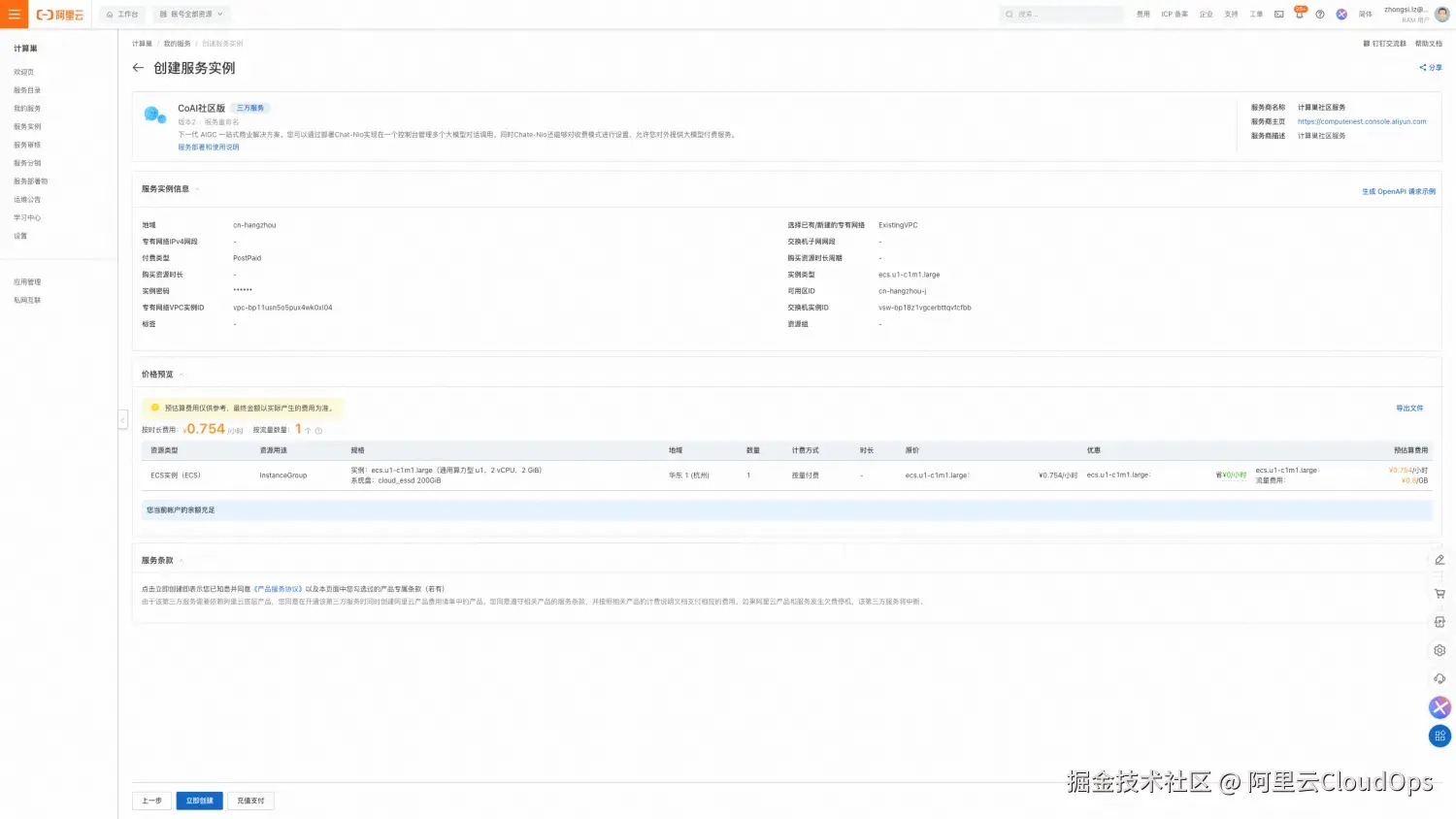Open the orange hamburger menu
The image size is (1456, 819).
pyautogui.click(x=14, y=15)
